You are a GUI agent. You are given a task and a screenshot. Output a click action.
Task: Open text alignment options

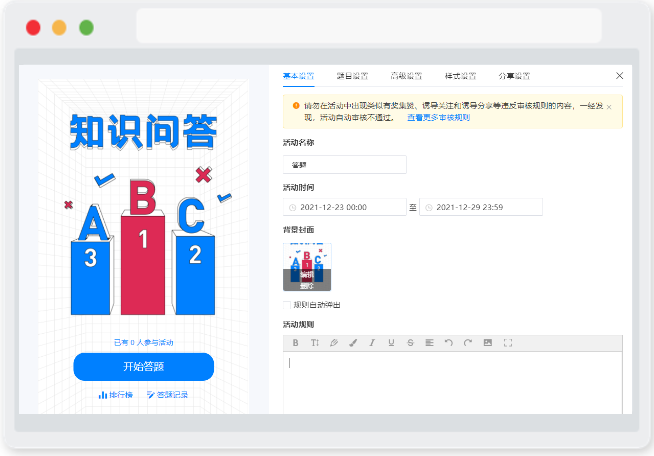click(x=429, y=343)
